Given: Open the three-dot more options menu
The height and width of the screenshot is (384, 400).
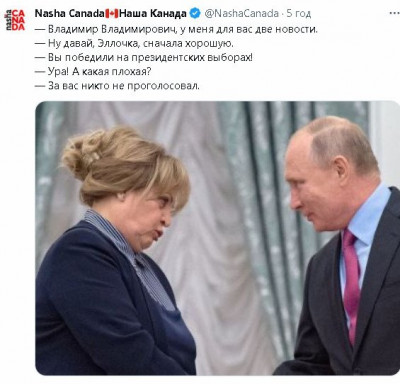Looking at the screenshot, I should pyautogui.click(x=394, y=13).
